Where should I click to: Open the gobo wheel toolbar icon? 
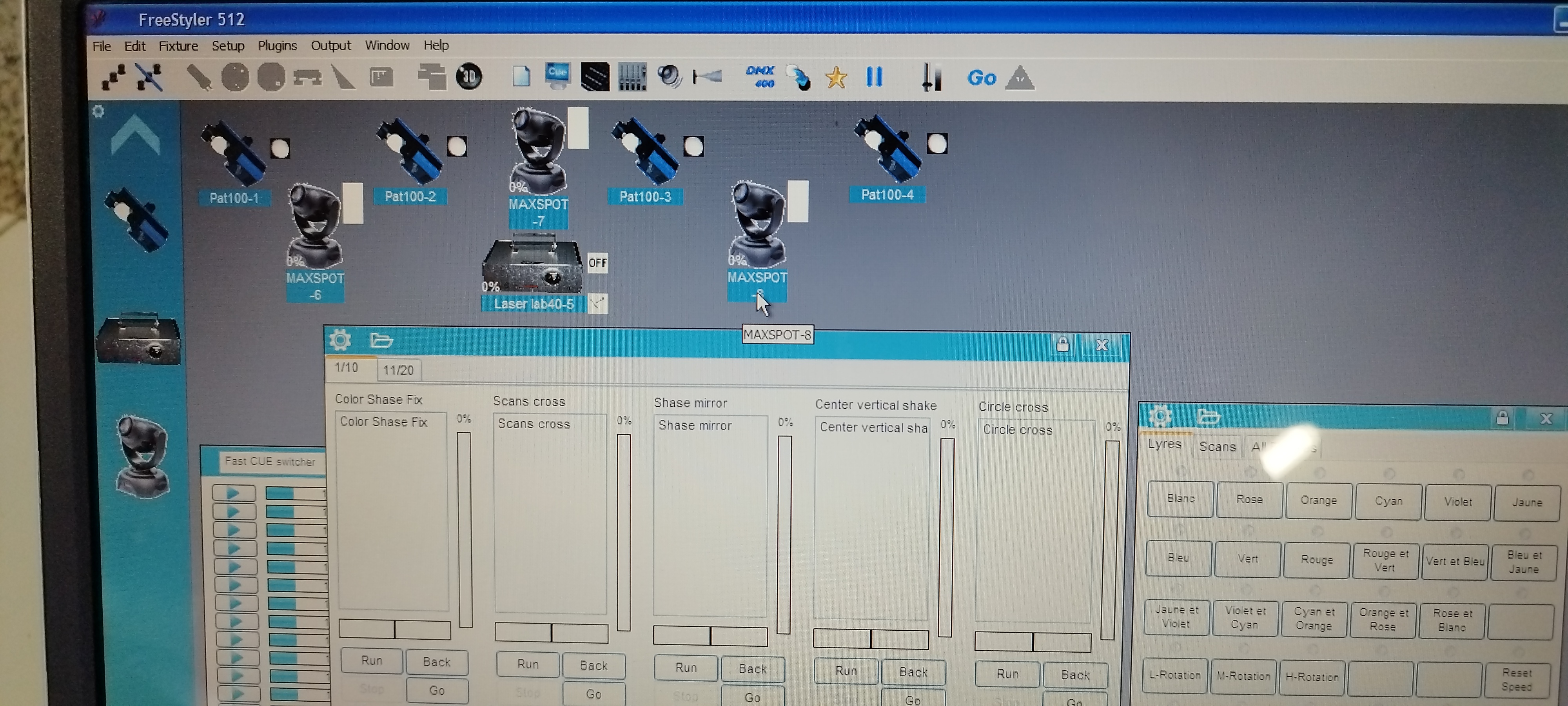(235, 78)
